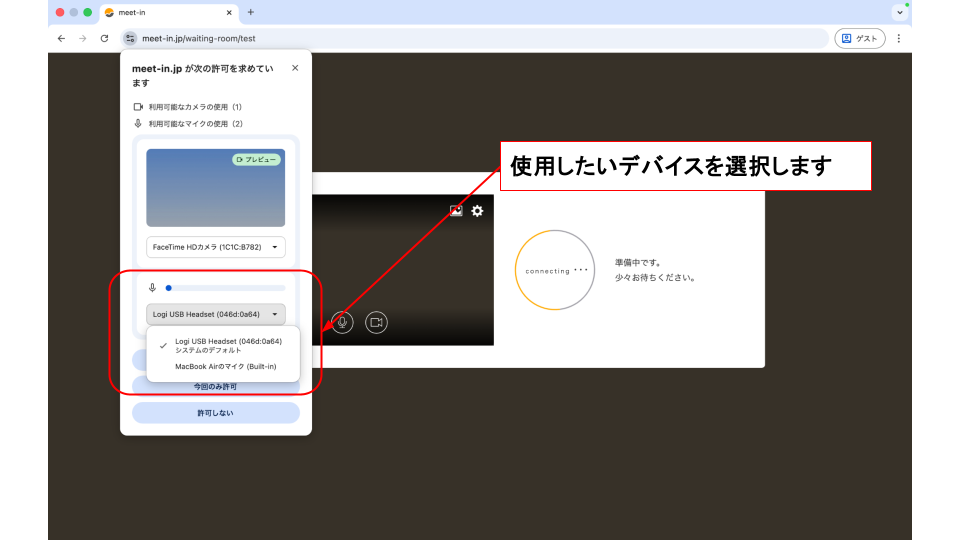Close the permission request popup
960x540 pixels.
(x=294, y=68)
